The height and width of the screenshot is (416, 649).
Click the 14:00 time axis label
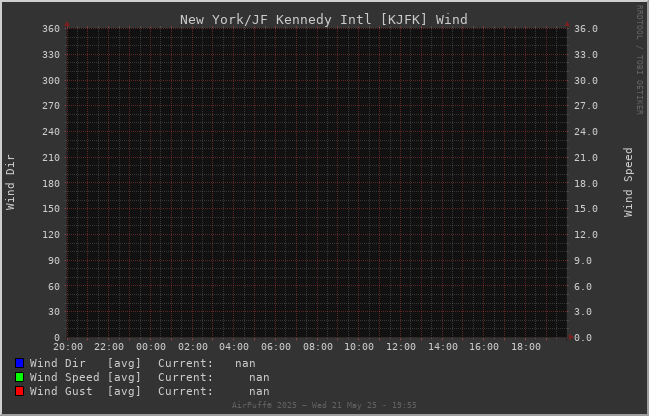click(443, 346)
